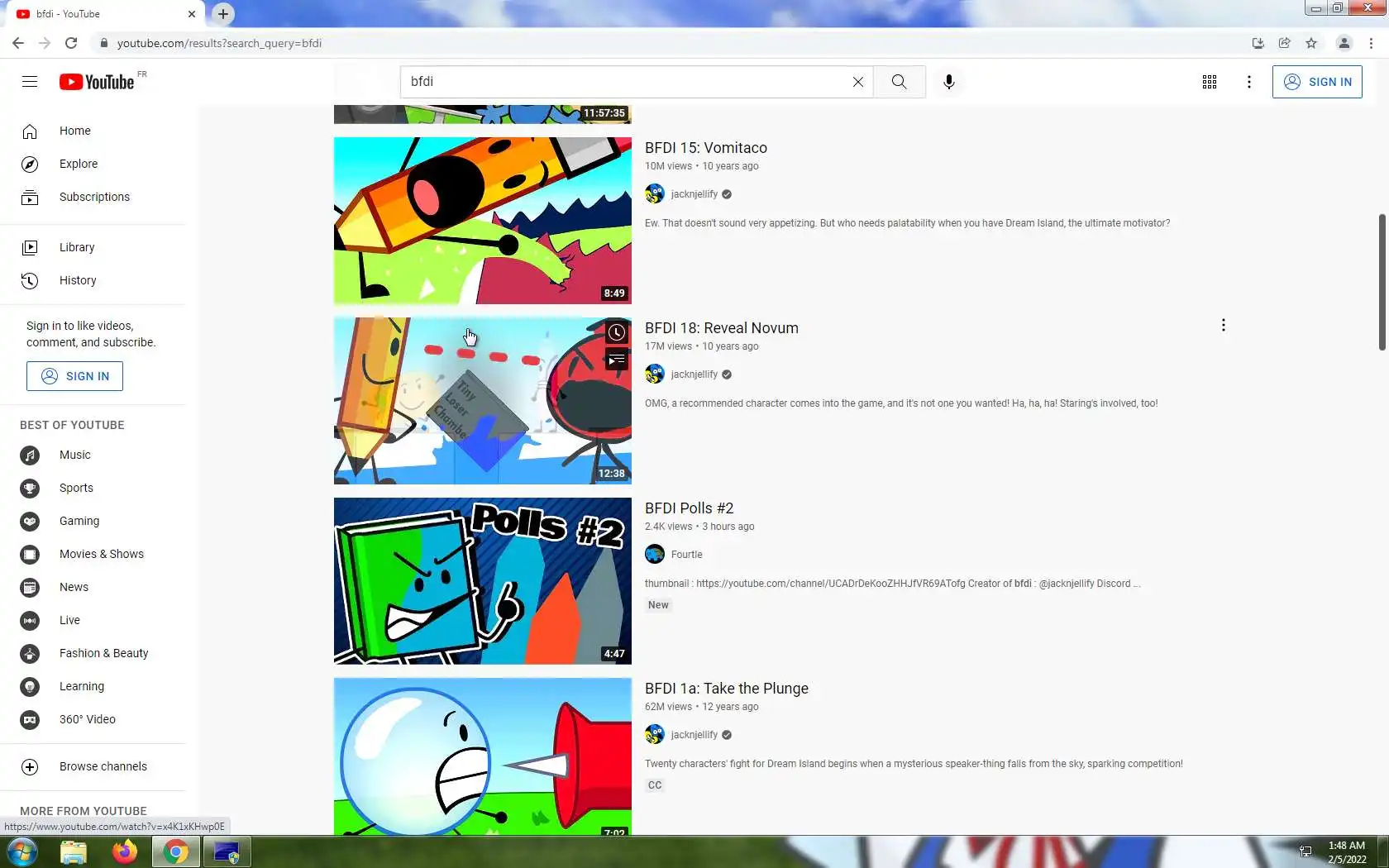1389x868 pixels.
Task: Bookmark this page with the star
Action: [x=1311, y=43]
